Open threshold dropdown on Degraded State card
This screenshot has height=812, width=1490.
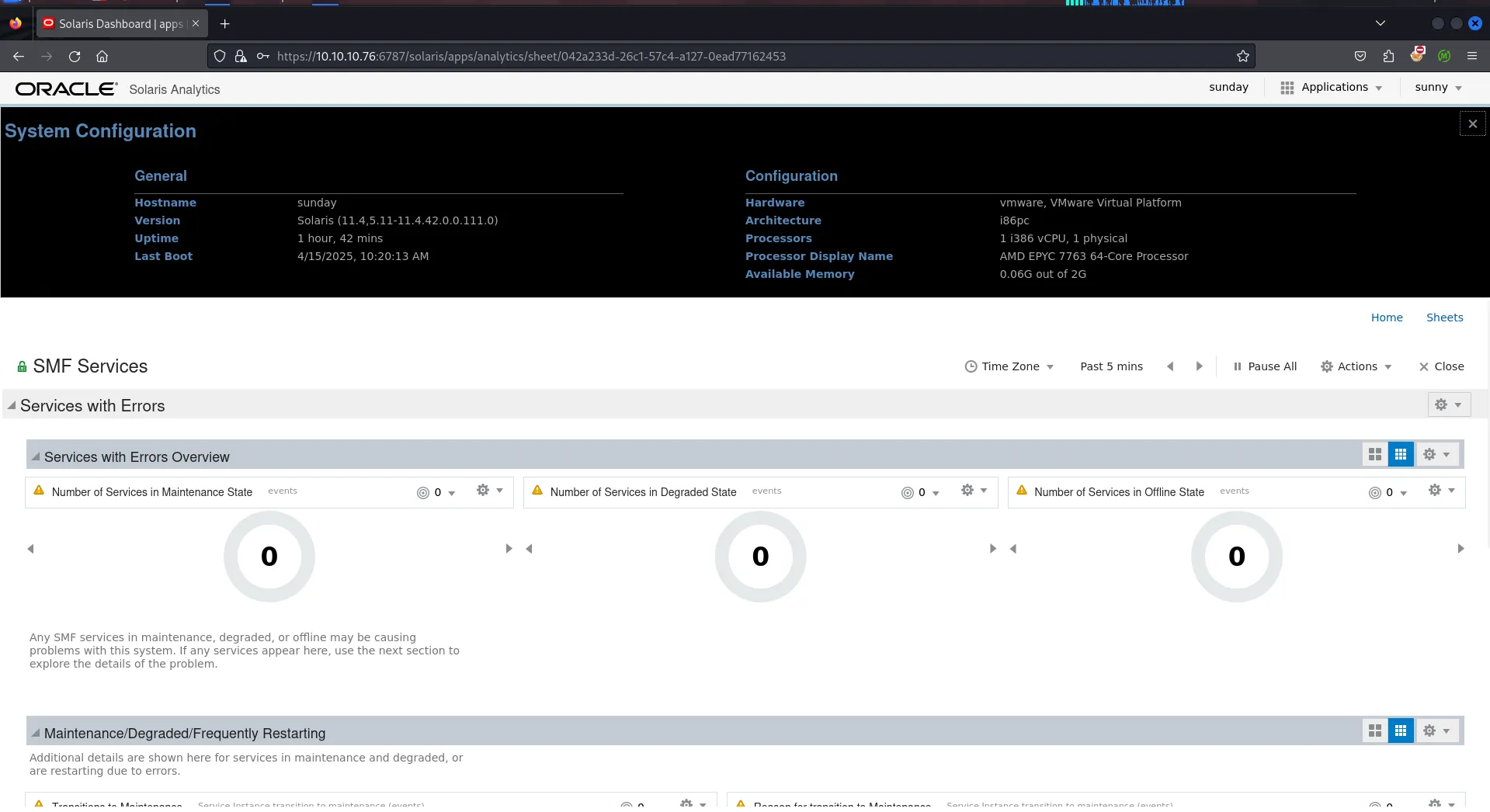click(921, 493)
